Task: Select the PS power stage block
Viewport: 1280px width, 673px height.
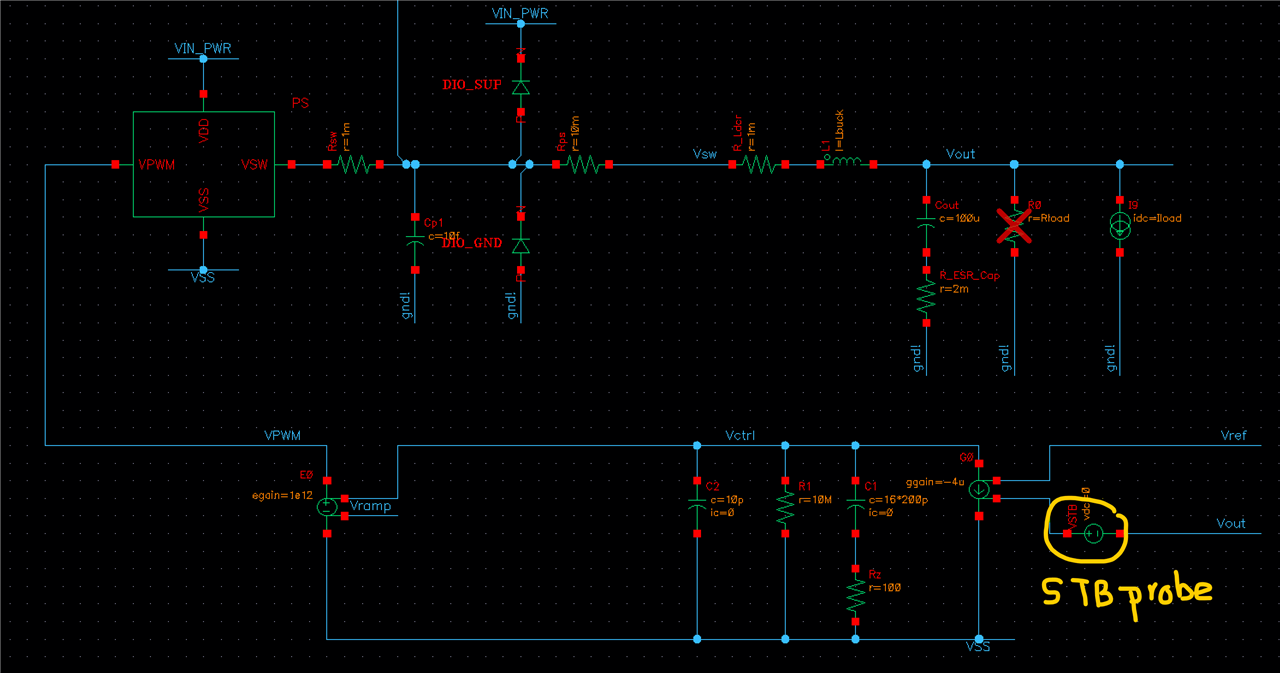Action: [203, 164]
